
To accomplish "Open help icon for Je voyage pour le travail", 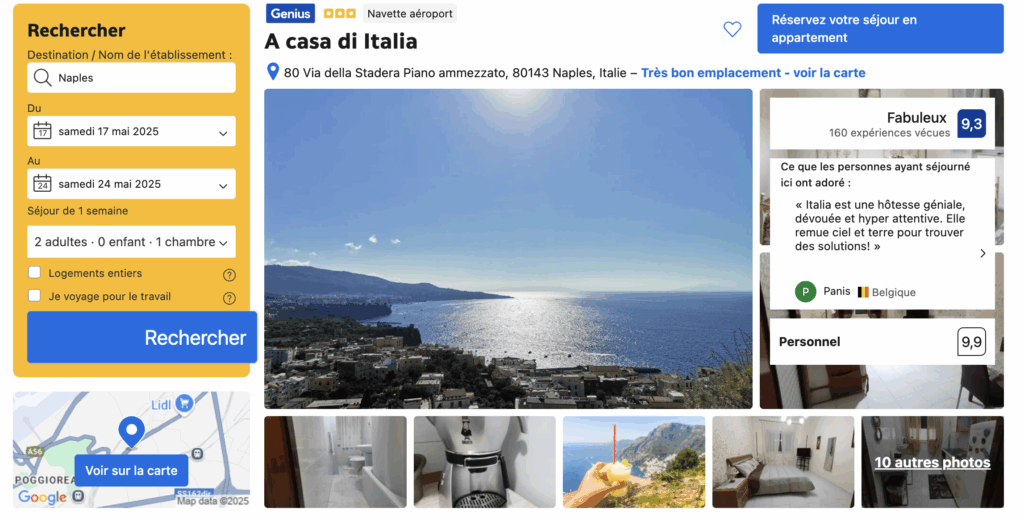I will (x=229, y=298).
